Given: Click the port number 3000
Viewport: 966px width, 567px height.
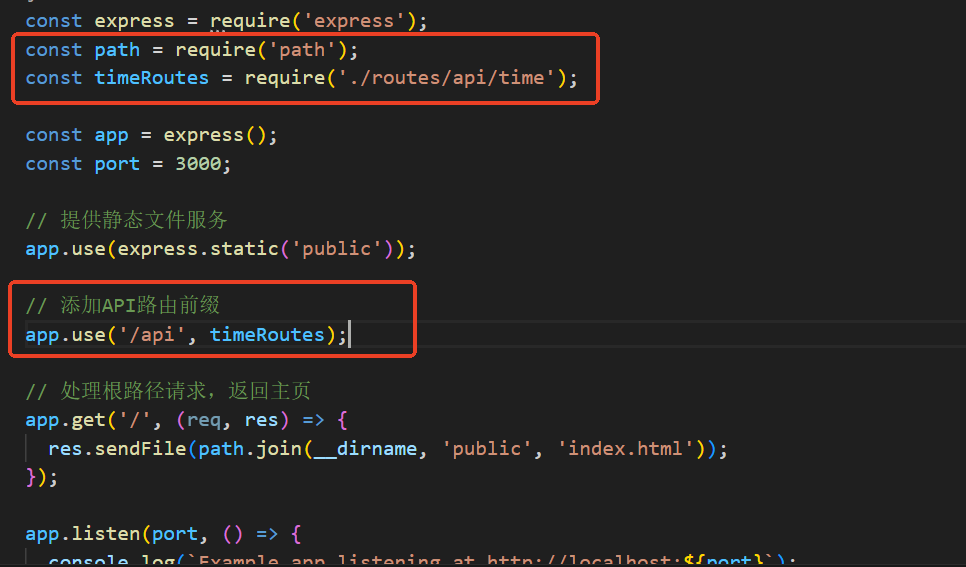Looking at the screenshot, I should pos(198,164).
